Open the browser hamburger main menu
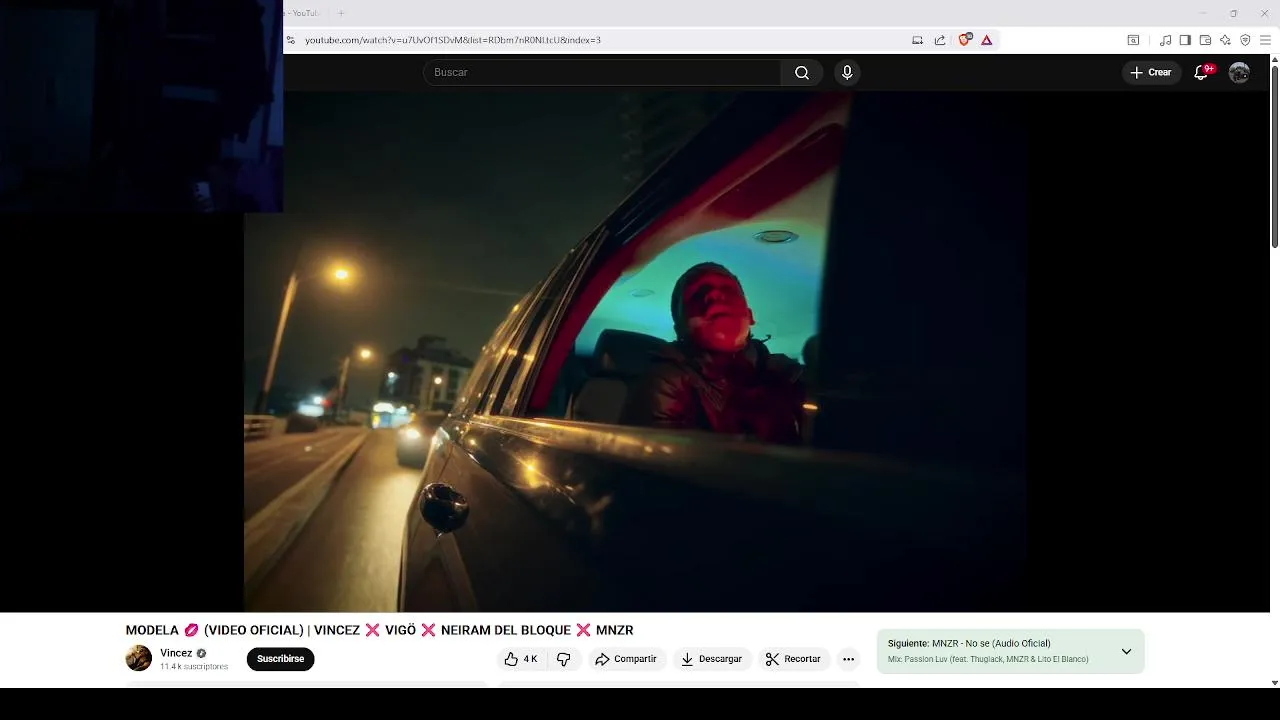 (1265, 40)
